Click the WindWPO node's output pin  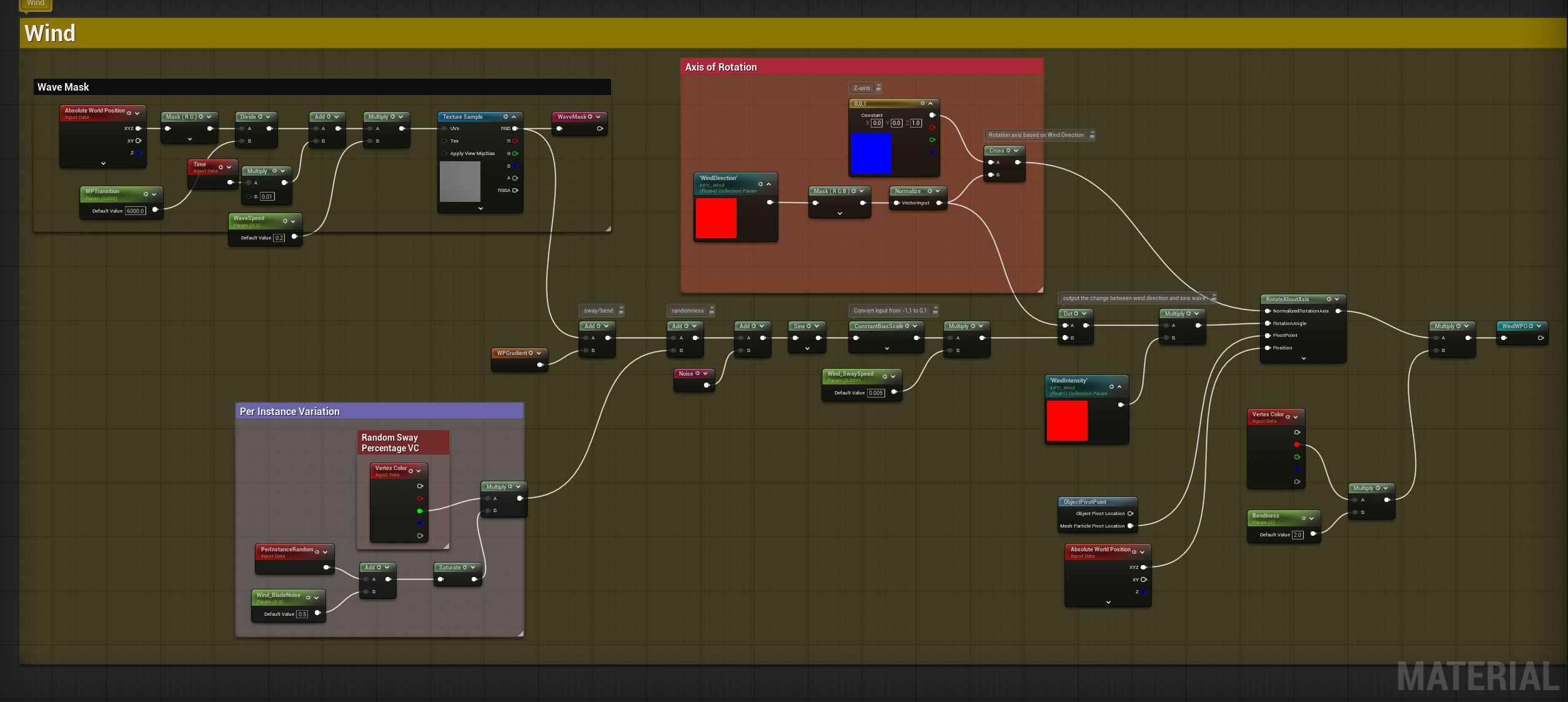tap(1541, 338)
